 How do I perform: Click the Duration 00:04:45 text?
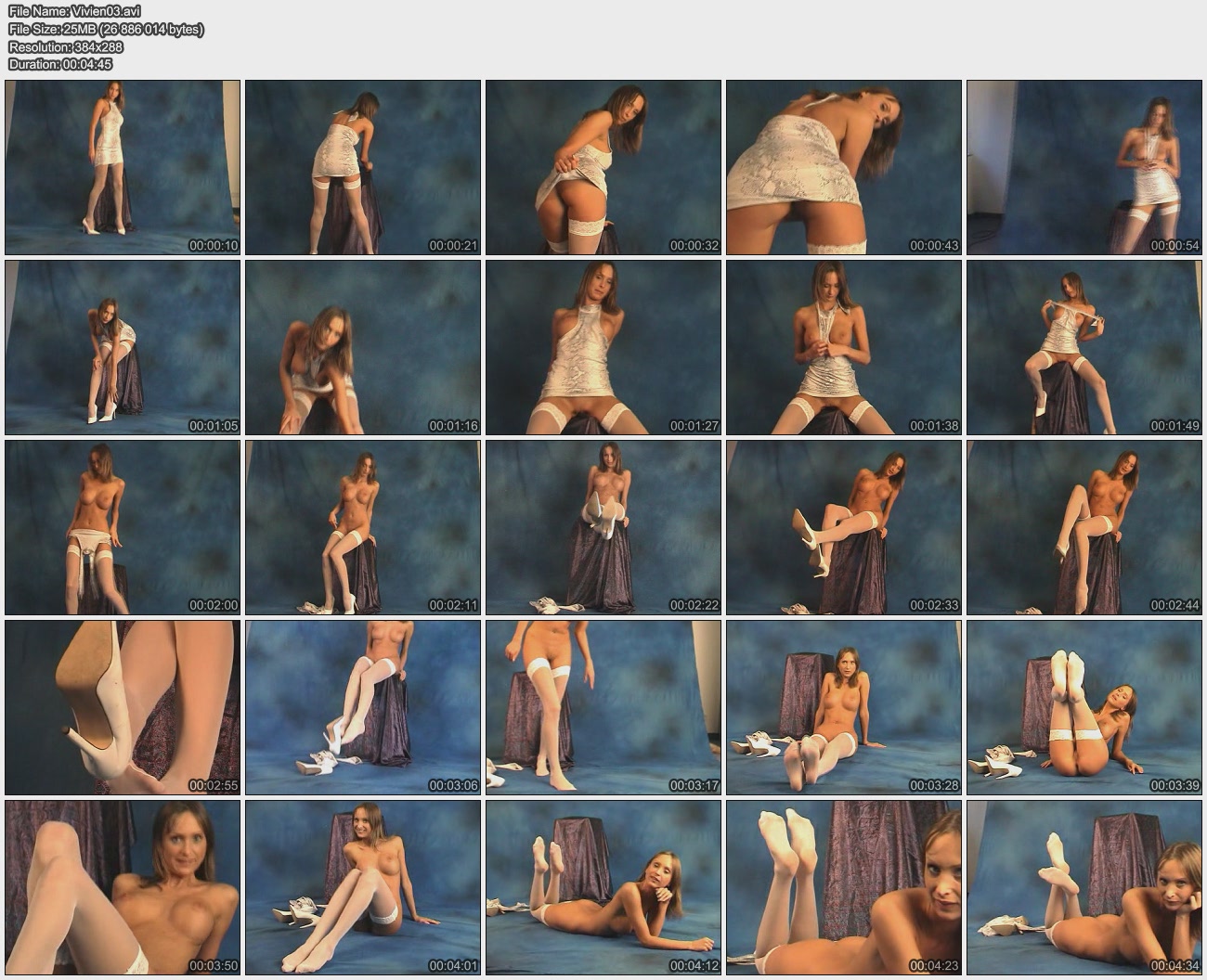pyautogui.click(x=60, y=64)
